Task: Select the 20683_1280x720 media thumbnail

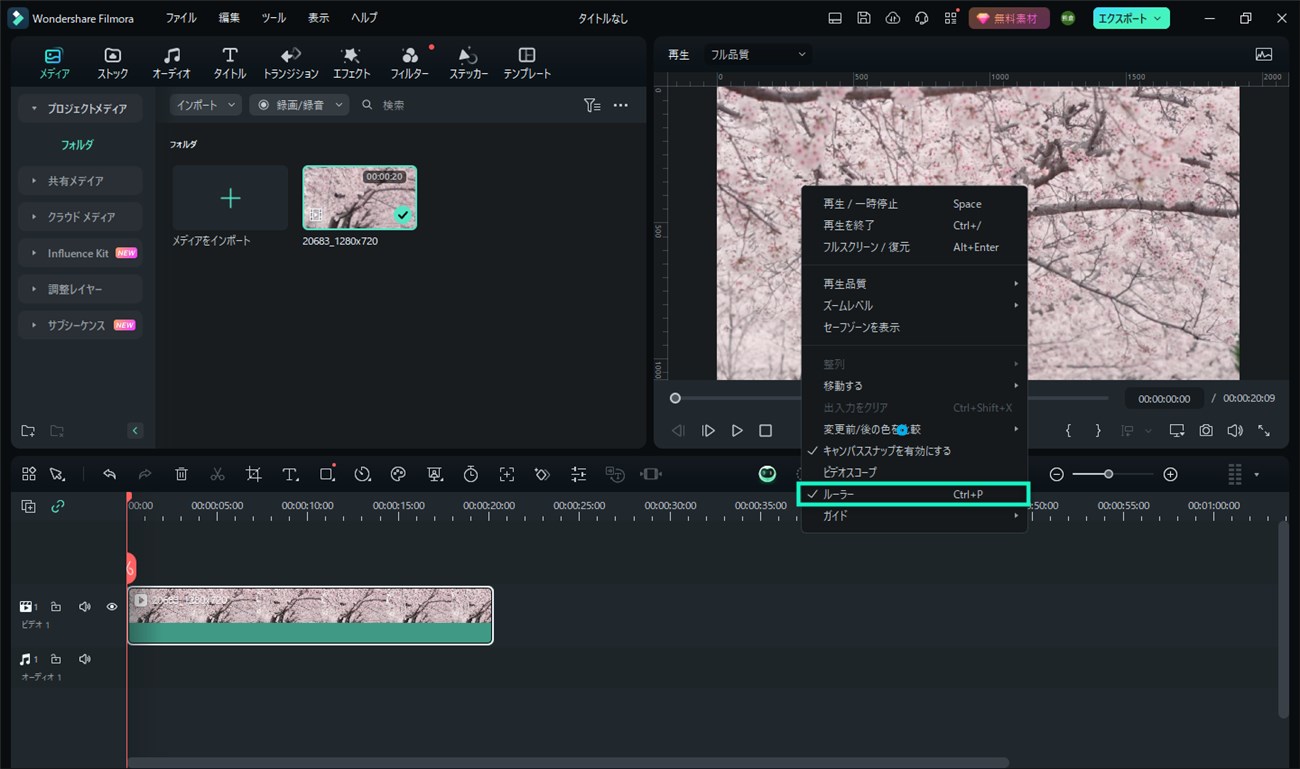Action: click(360, 198)
